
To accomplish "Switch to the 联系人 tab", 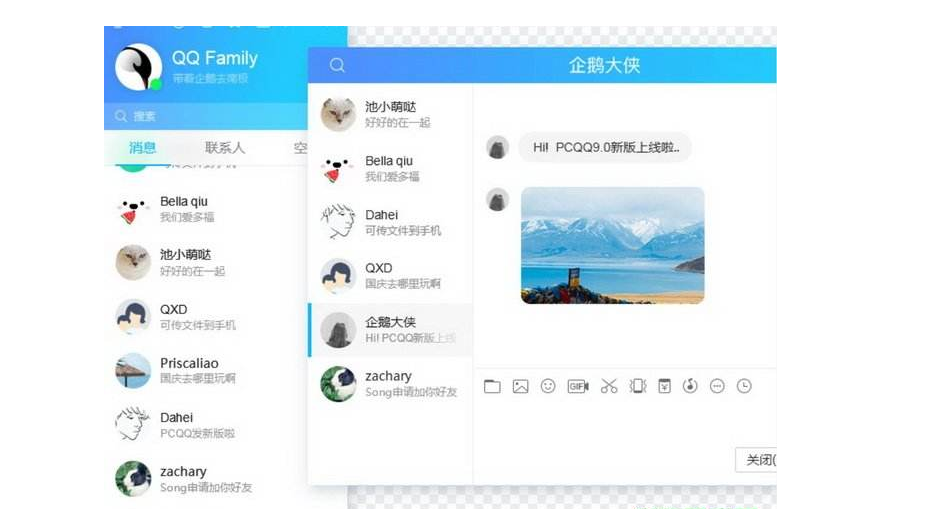I will [x=225, y=148].
